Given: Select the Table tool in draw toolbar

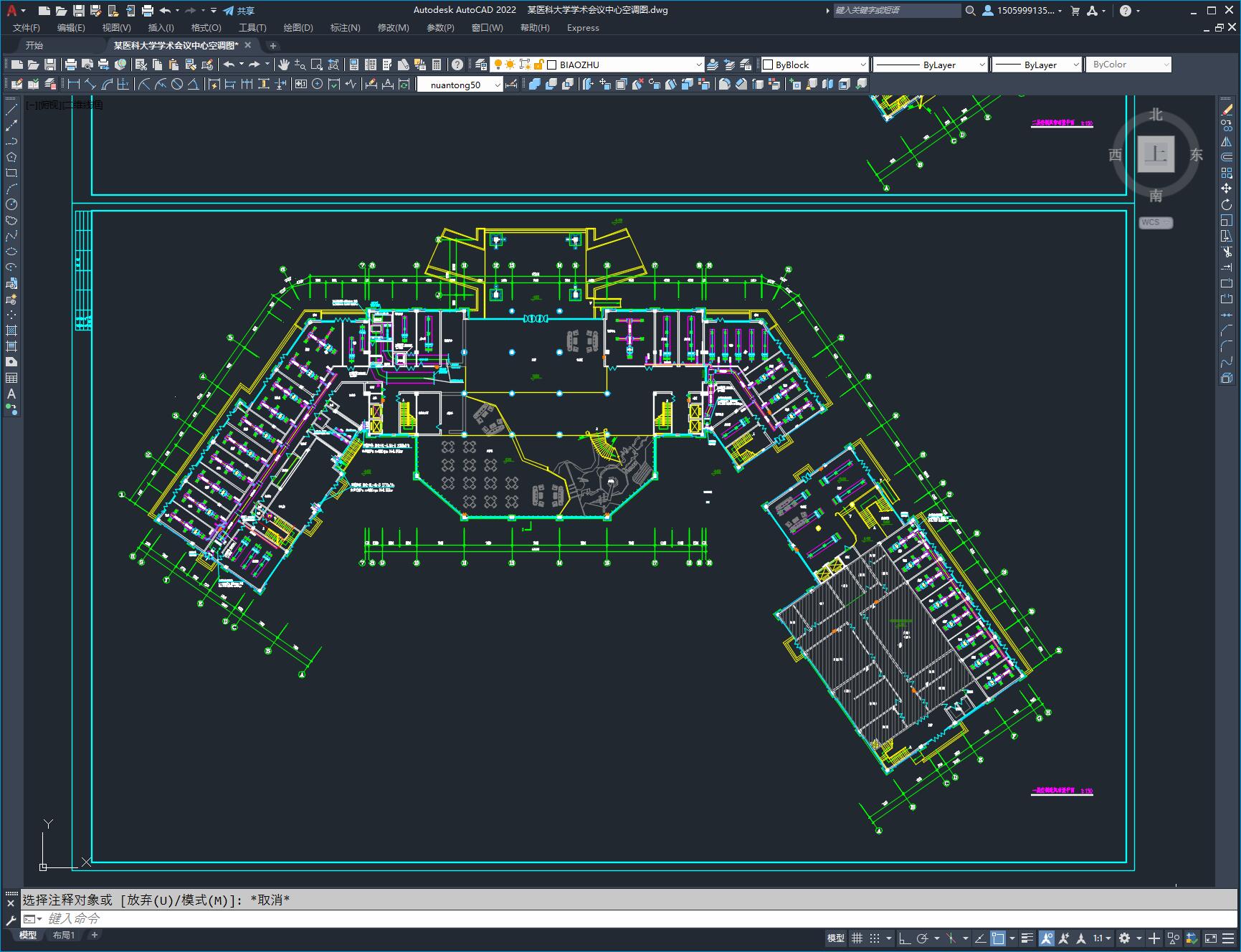Looking at the screenshot, I should [11, 379].
